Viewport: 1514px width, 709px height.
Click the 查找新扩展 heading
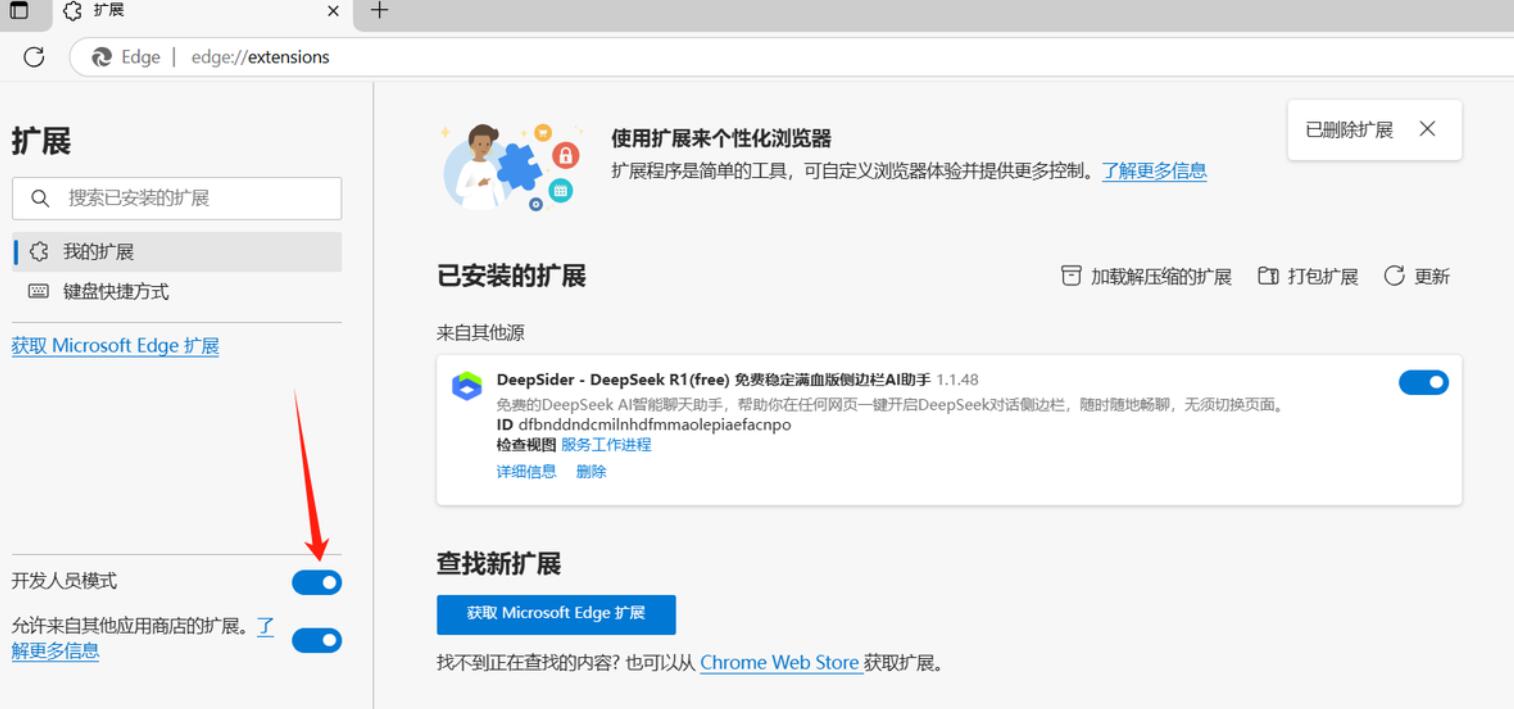pyautogui.click(x=499, y=564)
